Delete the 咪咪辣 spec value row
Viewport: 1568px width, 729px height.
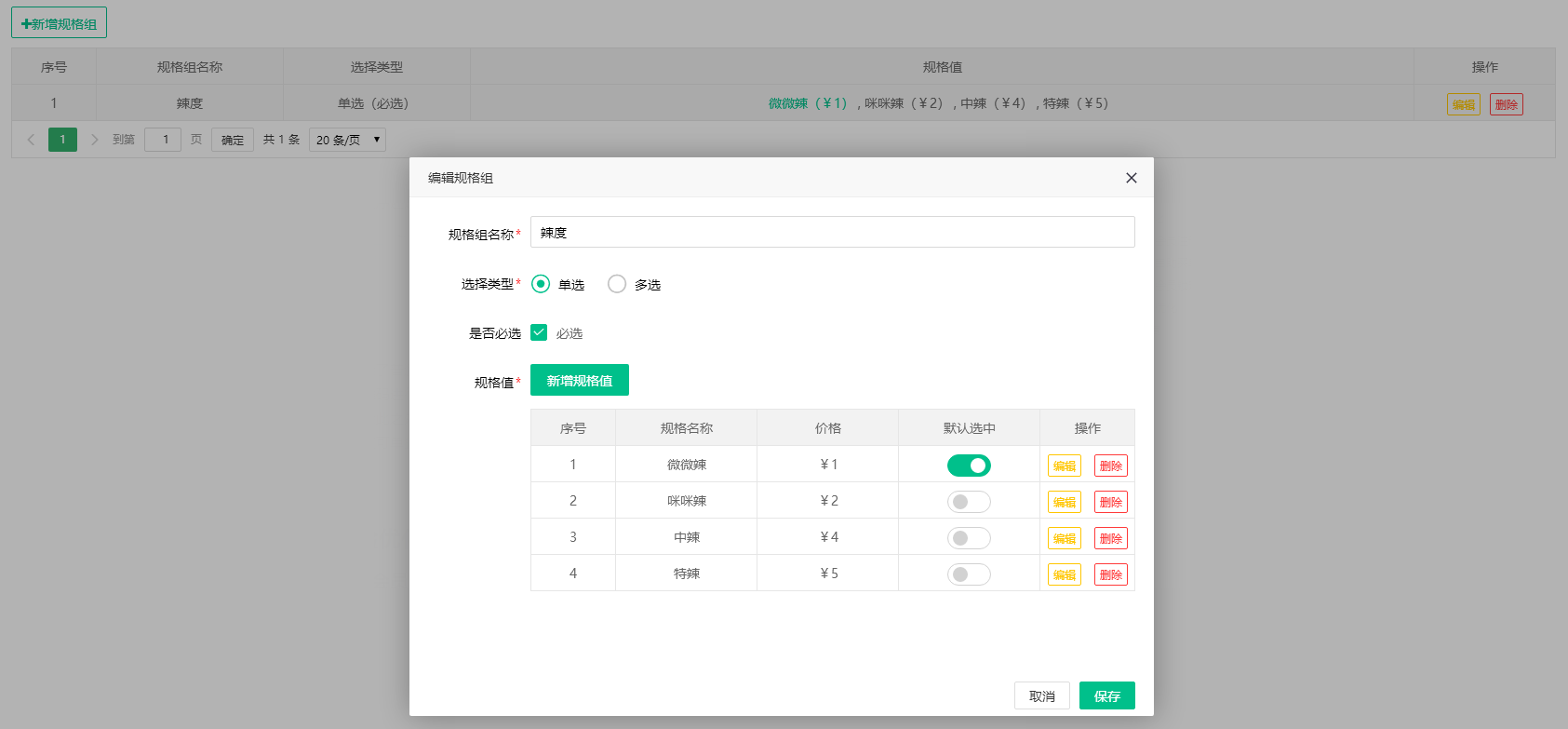[1110, 502]
